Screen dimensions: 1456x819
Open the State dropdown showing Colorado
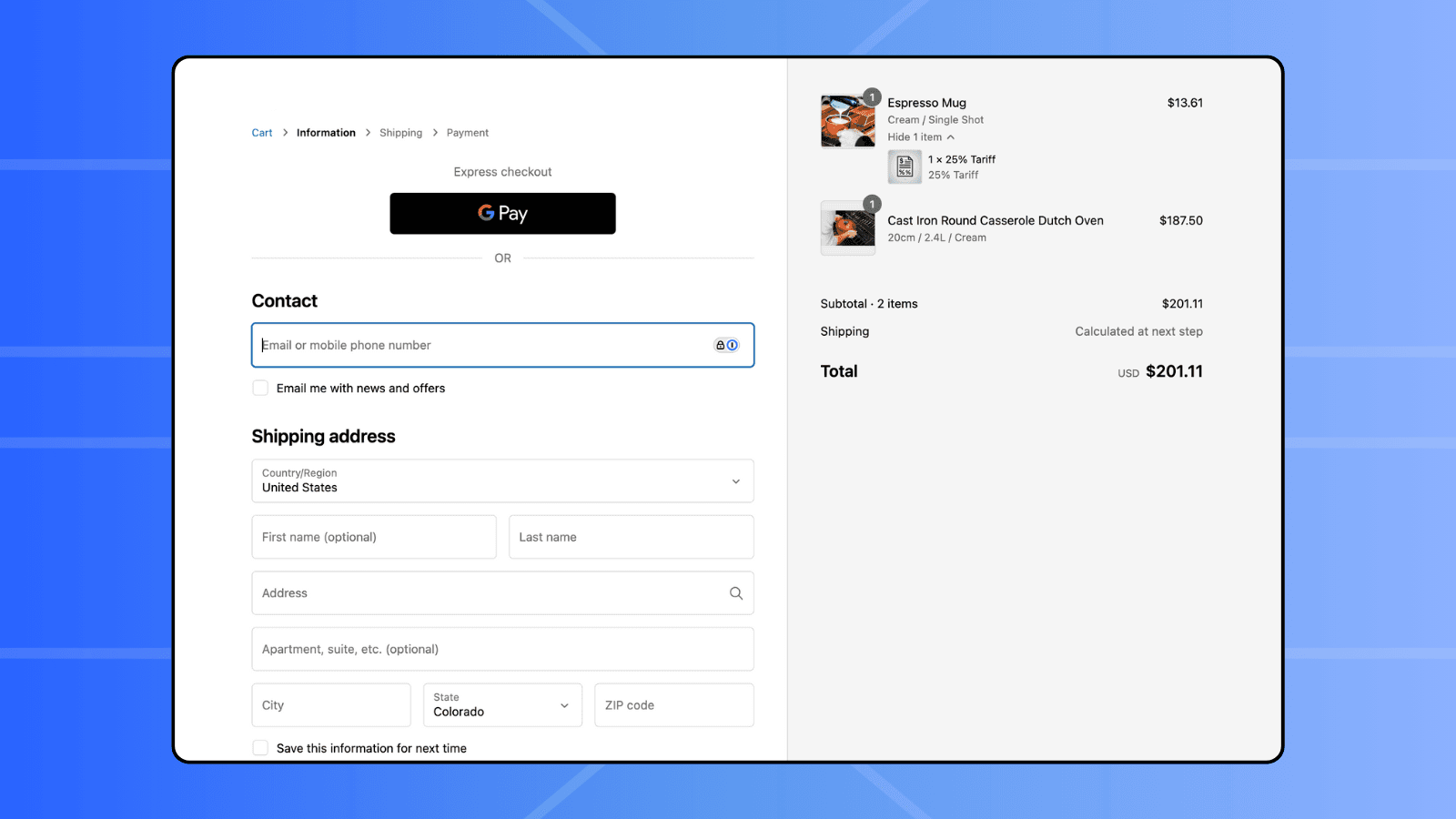point(501,705)
